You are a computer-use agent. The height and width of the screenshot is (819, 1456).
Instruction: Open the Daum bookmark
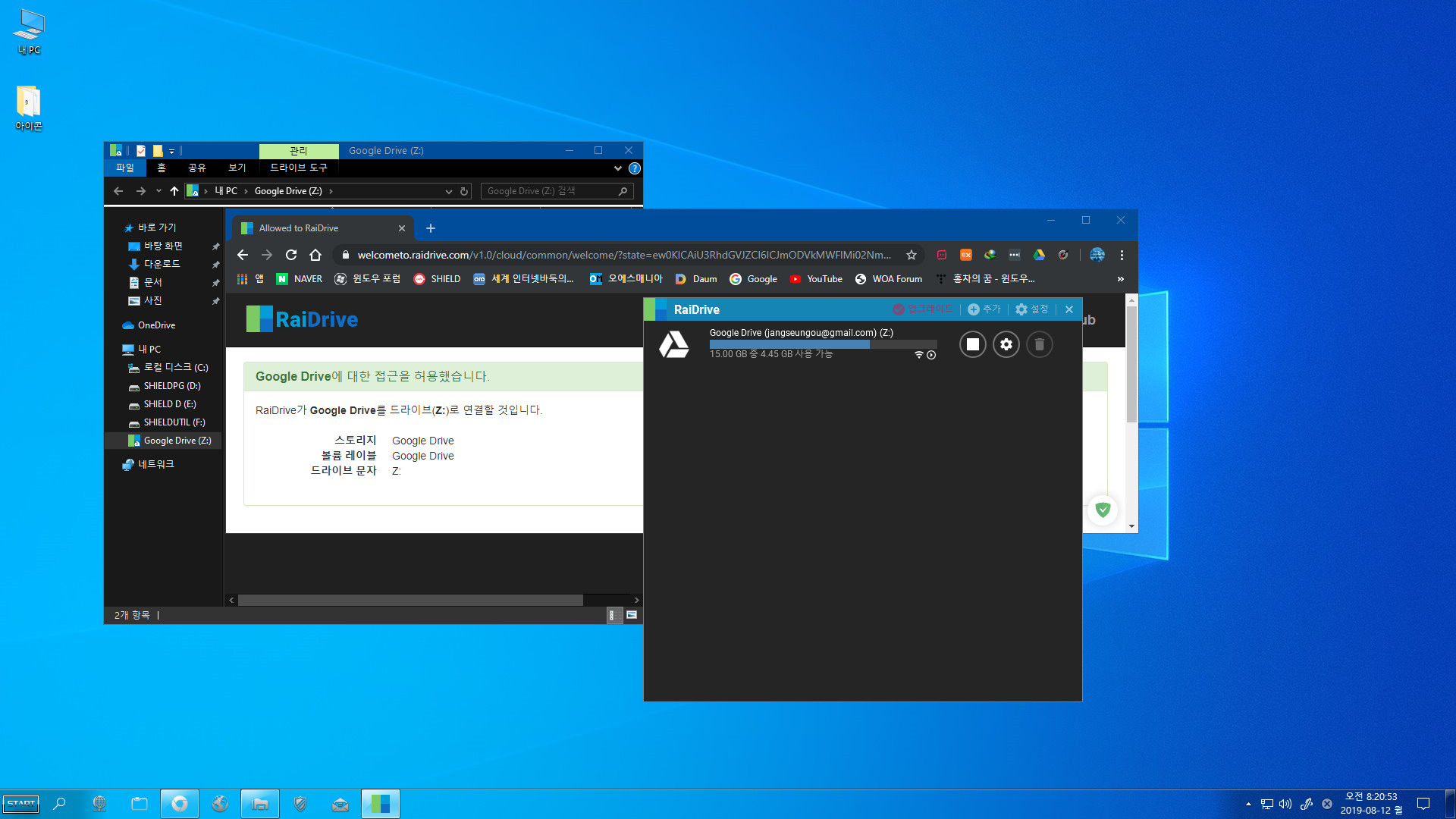(696, 279)
